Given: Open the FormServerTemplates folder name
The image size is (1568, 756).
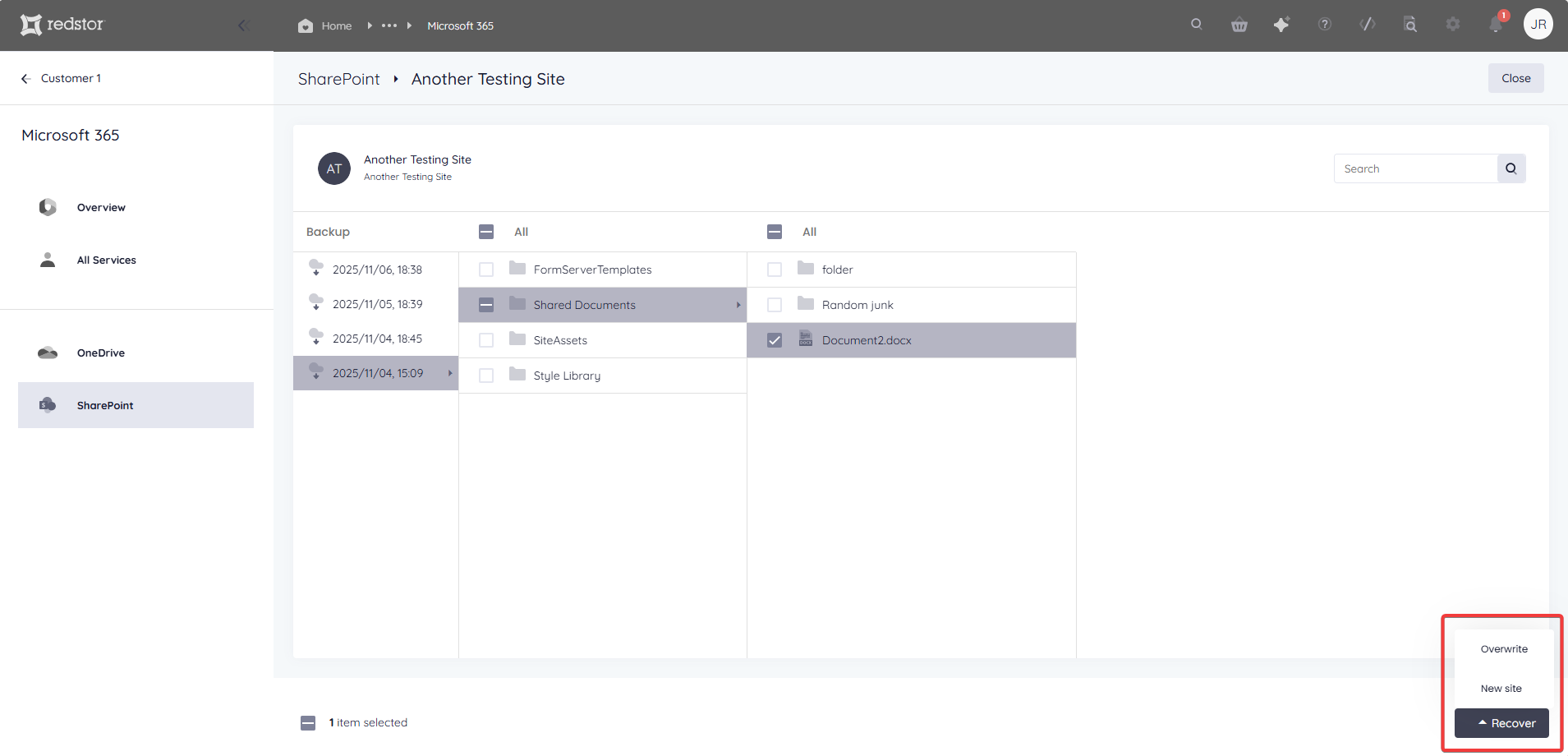Looking at the screenshot, I should click(x=592, y=270).
